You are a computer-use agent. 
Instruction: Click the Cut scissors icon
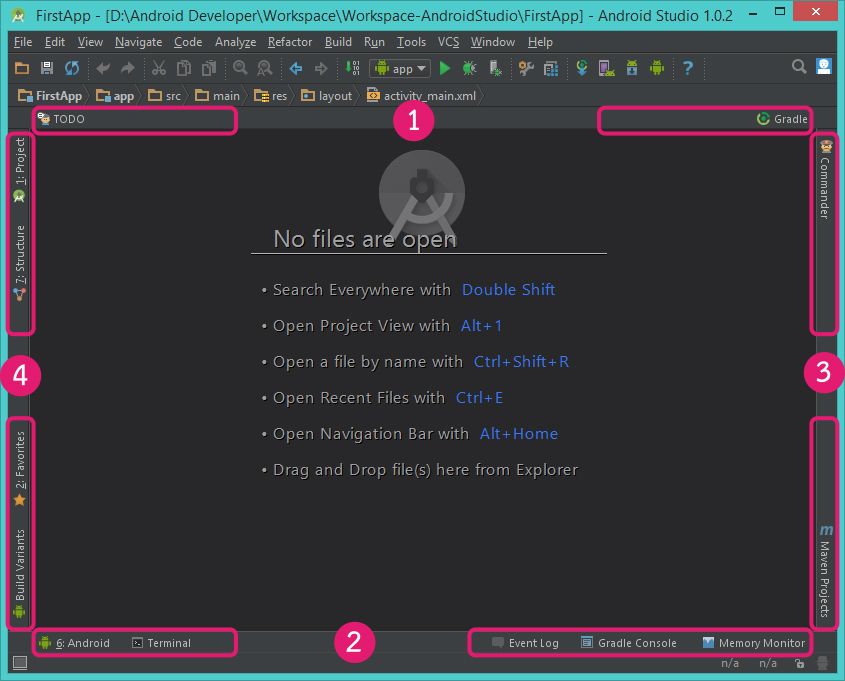pos(158,68)
